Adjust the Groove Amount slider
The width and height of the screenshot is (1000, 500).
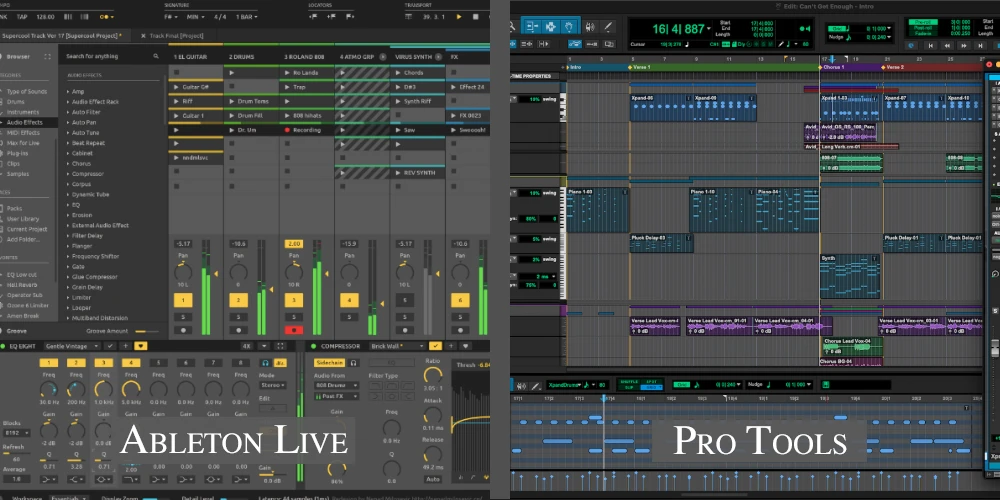tap(147, 330)
